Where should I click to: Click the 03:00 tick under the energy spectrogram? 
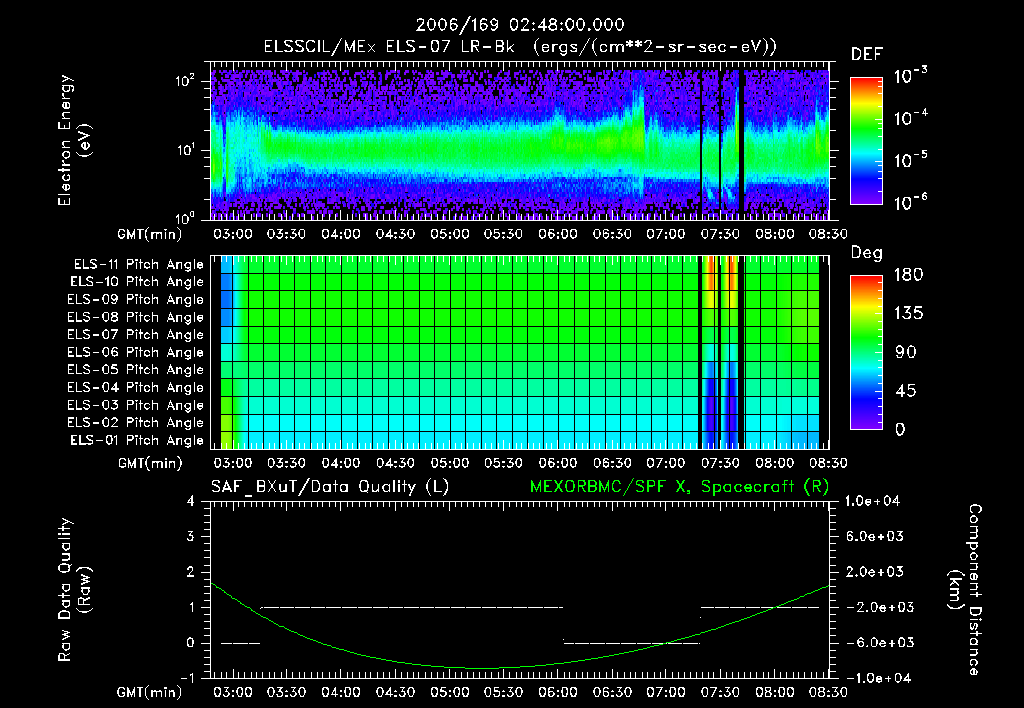pyautogui.click(x=232, y=234)
